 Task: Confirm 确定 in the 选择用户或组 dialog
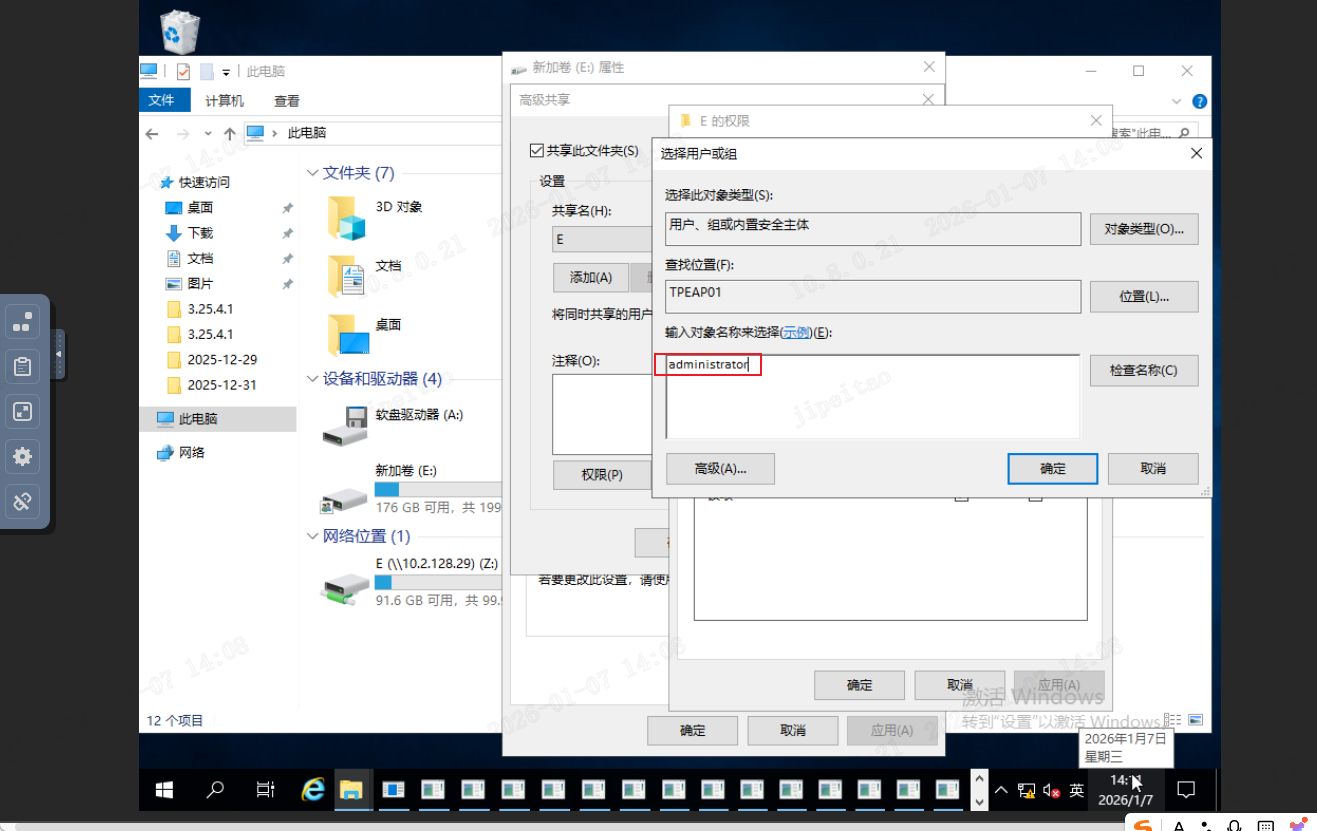[1053, 468]
